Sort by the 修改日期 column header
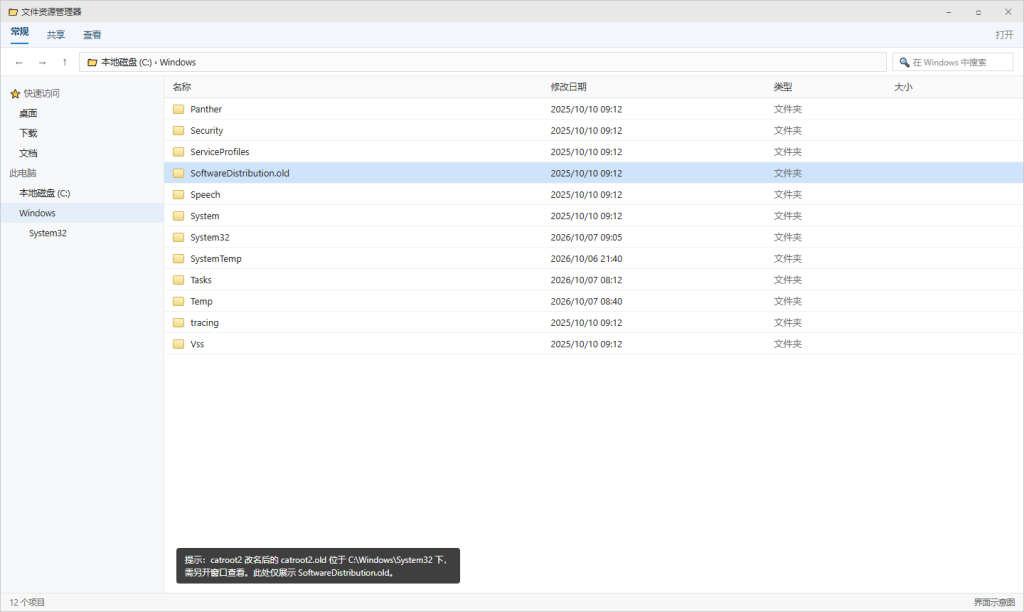 coord(568,87)
